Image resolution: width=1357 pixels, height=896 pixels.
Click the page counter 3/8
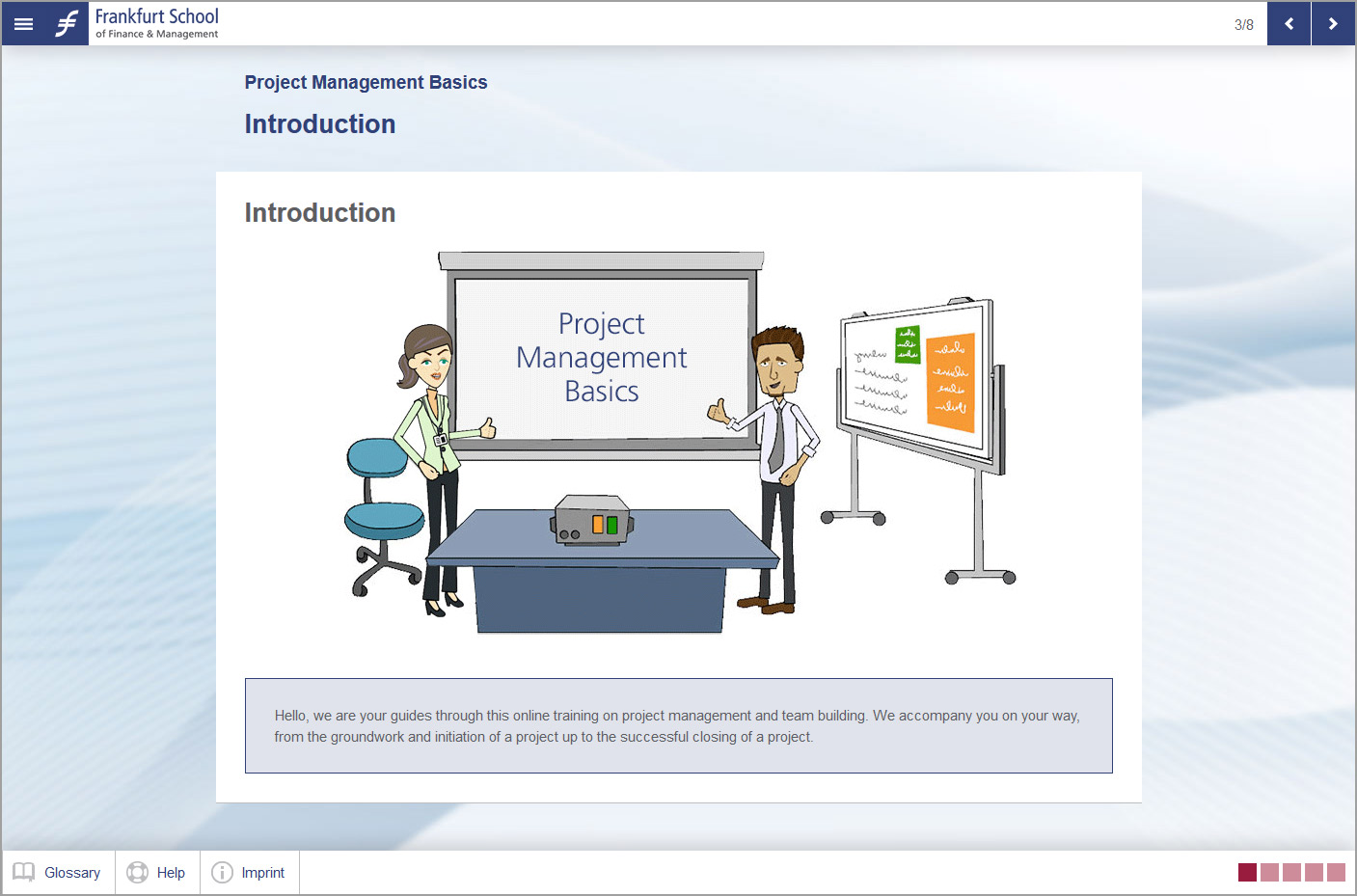point(1244,25)
